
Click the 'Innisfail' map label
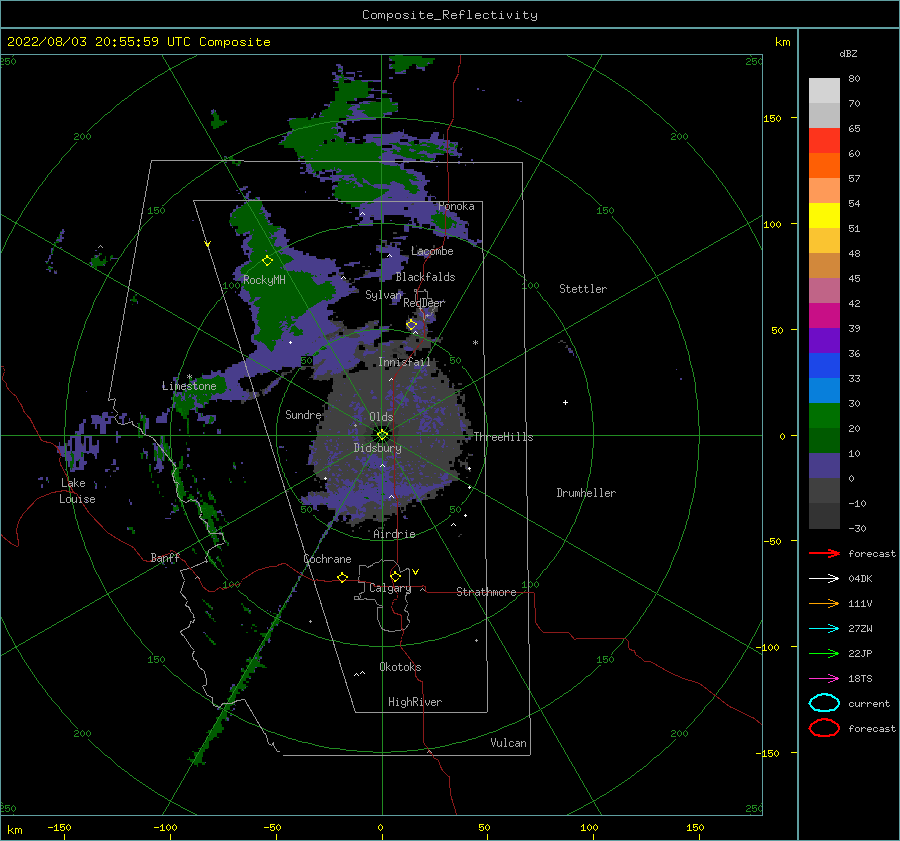404,362
